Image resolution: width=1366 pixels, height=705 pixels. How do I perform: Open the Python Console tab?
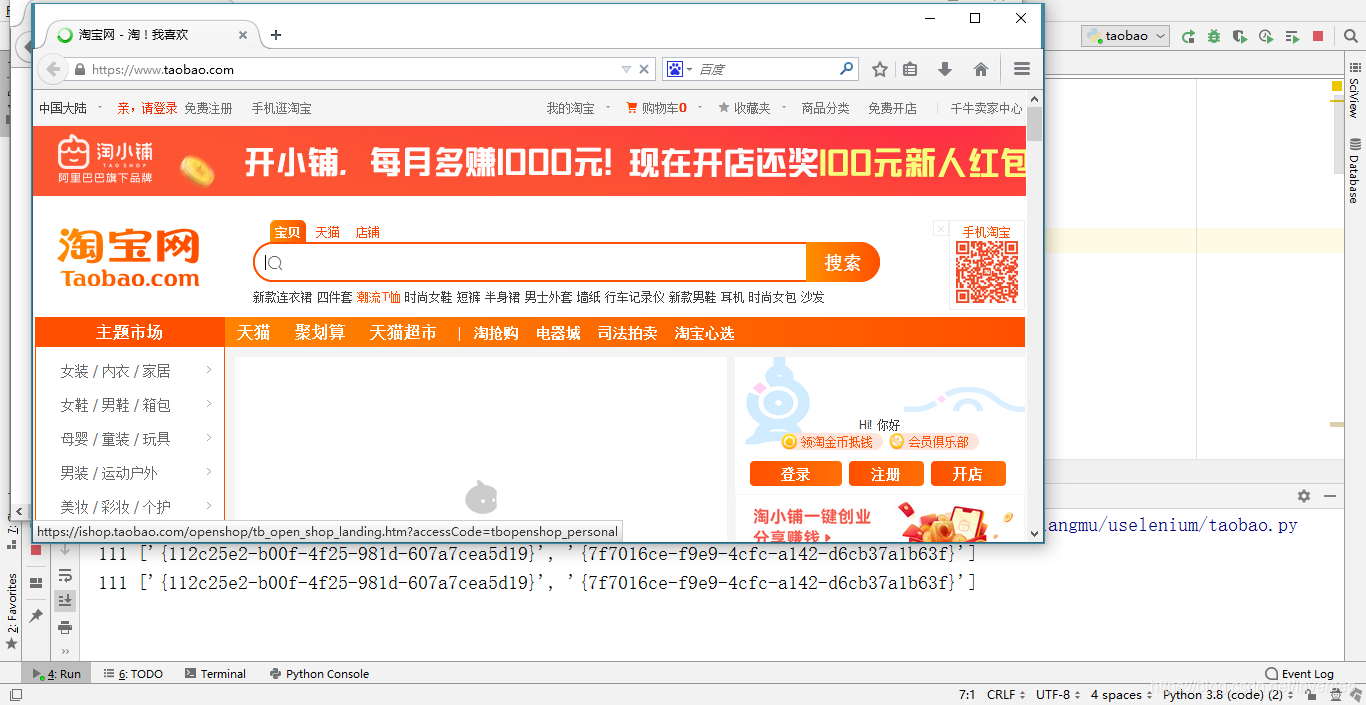click(x=319, y=674)
